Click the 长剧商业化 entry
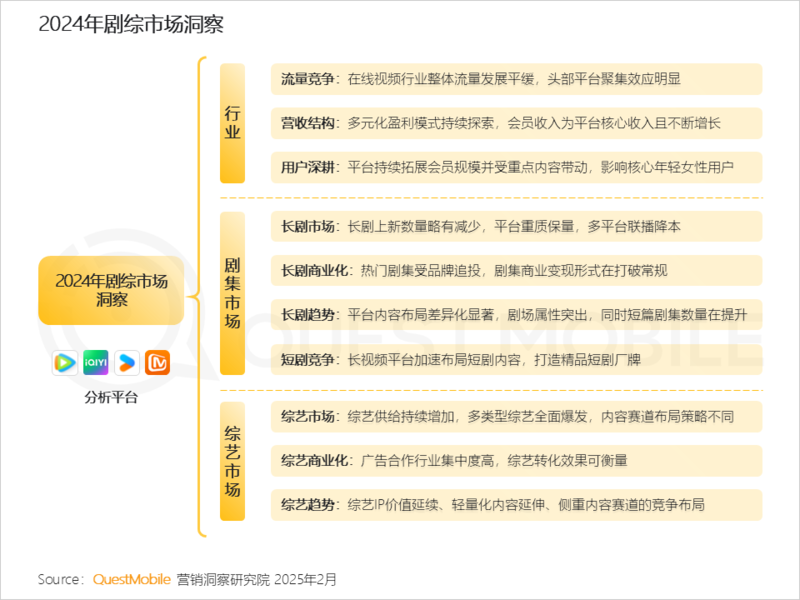This screenshot has height=600, width=800. click(x=516, y=270)
